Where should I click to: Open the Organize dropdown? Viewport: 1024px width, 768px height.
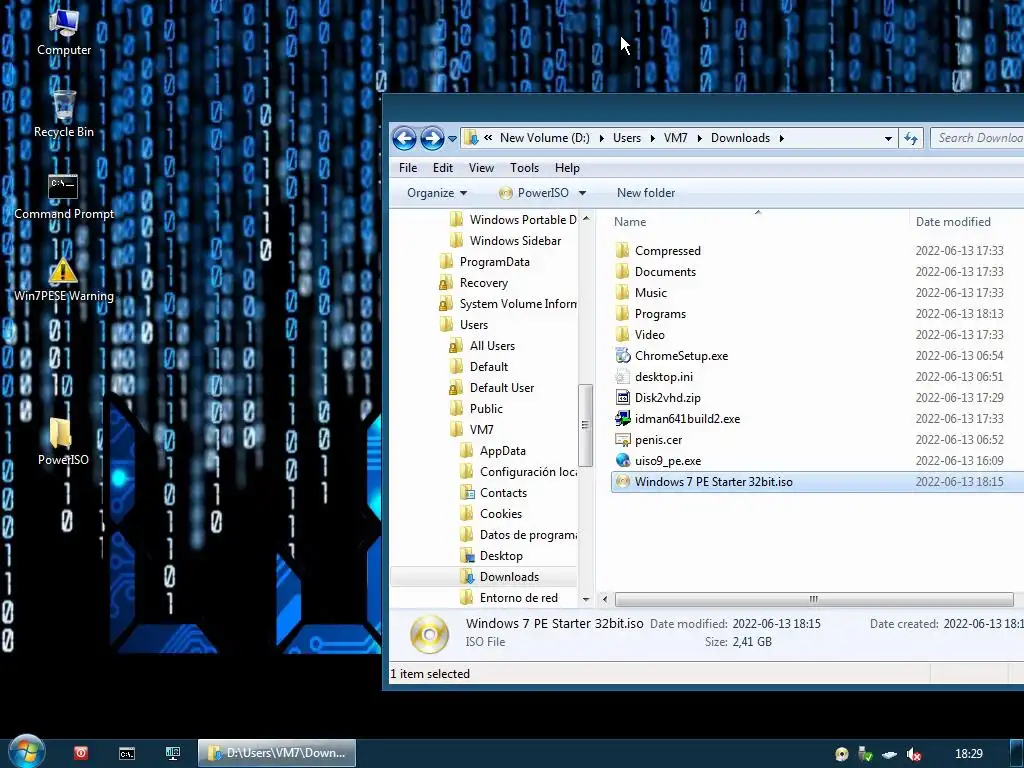437,193
